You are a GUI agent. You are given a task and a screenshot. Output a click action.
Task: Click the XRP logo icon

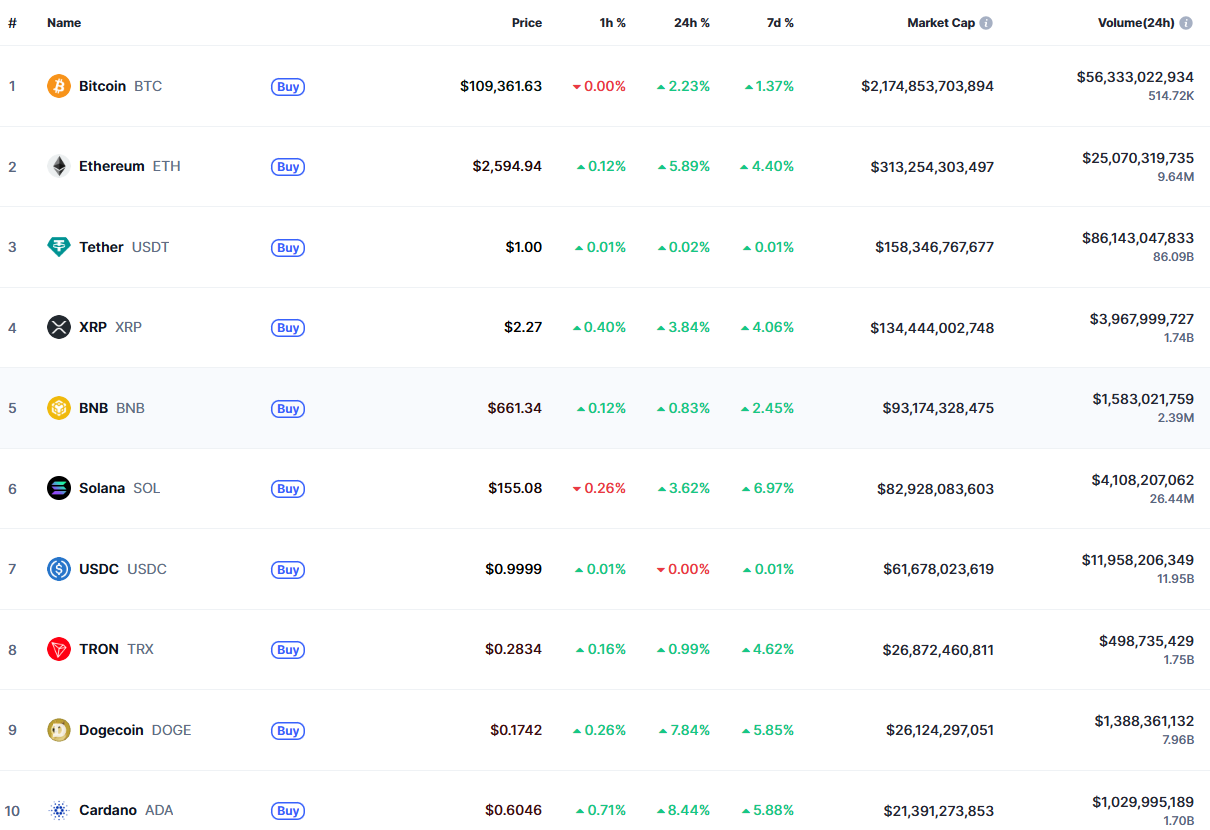tap(59, 327)
